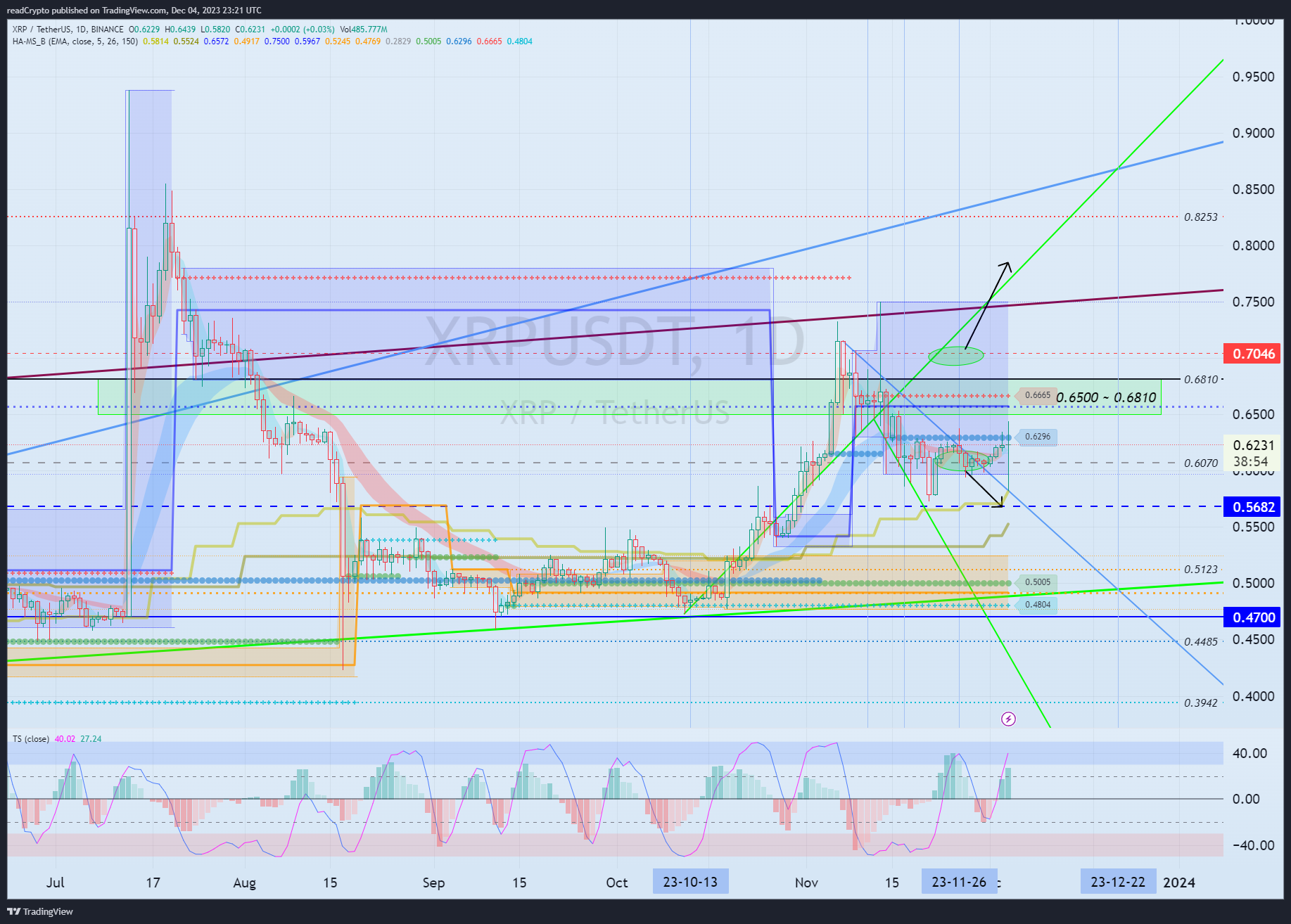Click the 0.5123 level label
1291x924 pixels.
tap(1201, 570)
